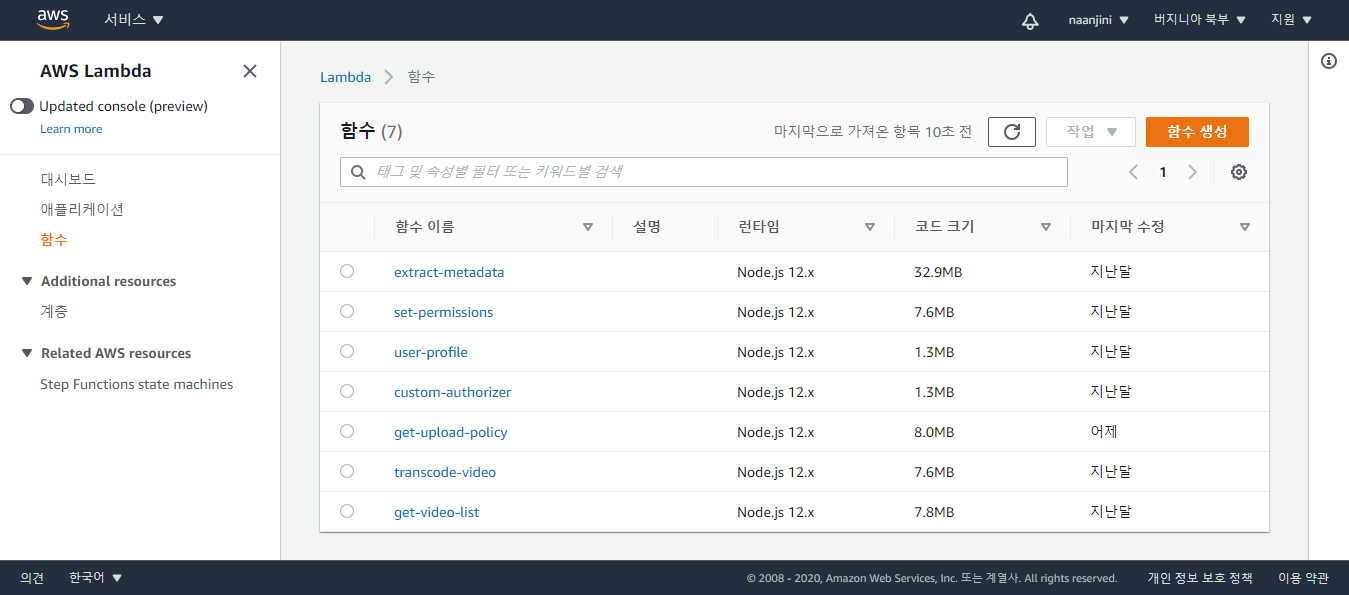Open 개인 정보 보호 정책 link
Screen dimensions: 1349x595
point(1200,578)
